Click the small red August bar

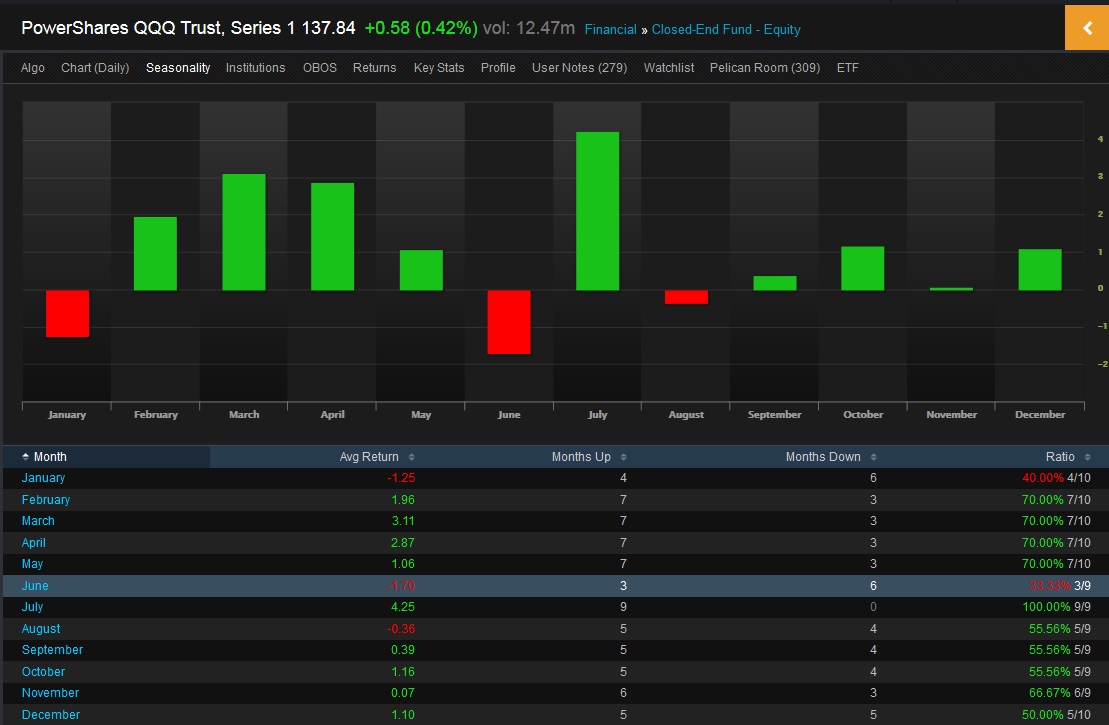coord(686,297)
